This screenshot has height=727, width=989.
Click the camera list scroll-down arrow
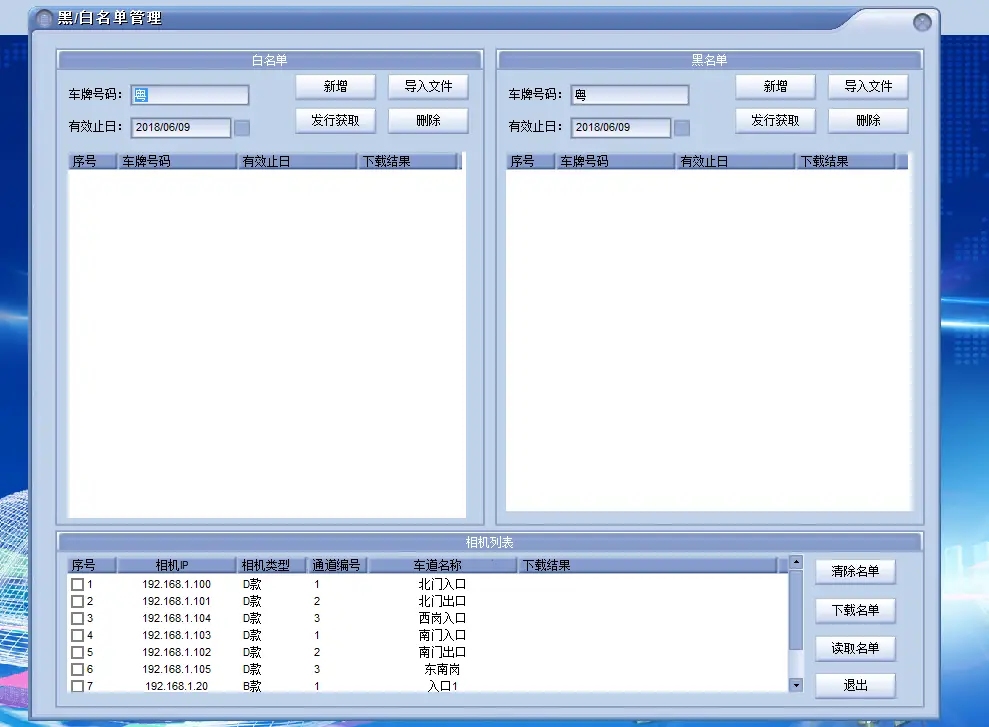tap(796, 685)
